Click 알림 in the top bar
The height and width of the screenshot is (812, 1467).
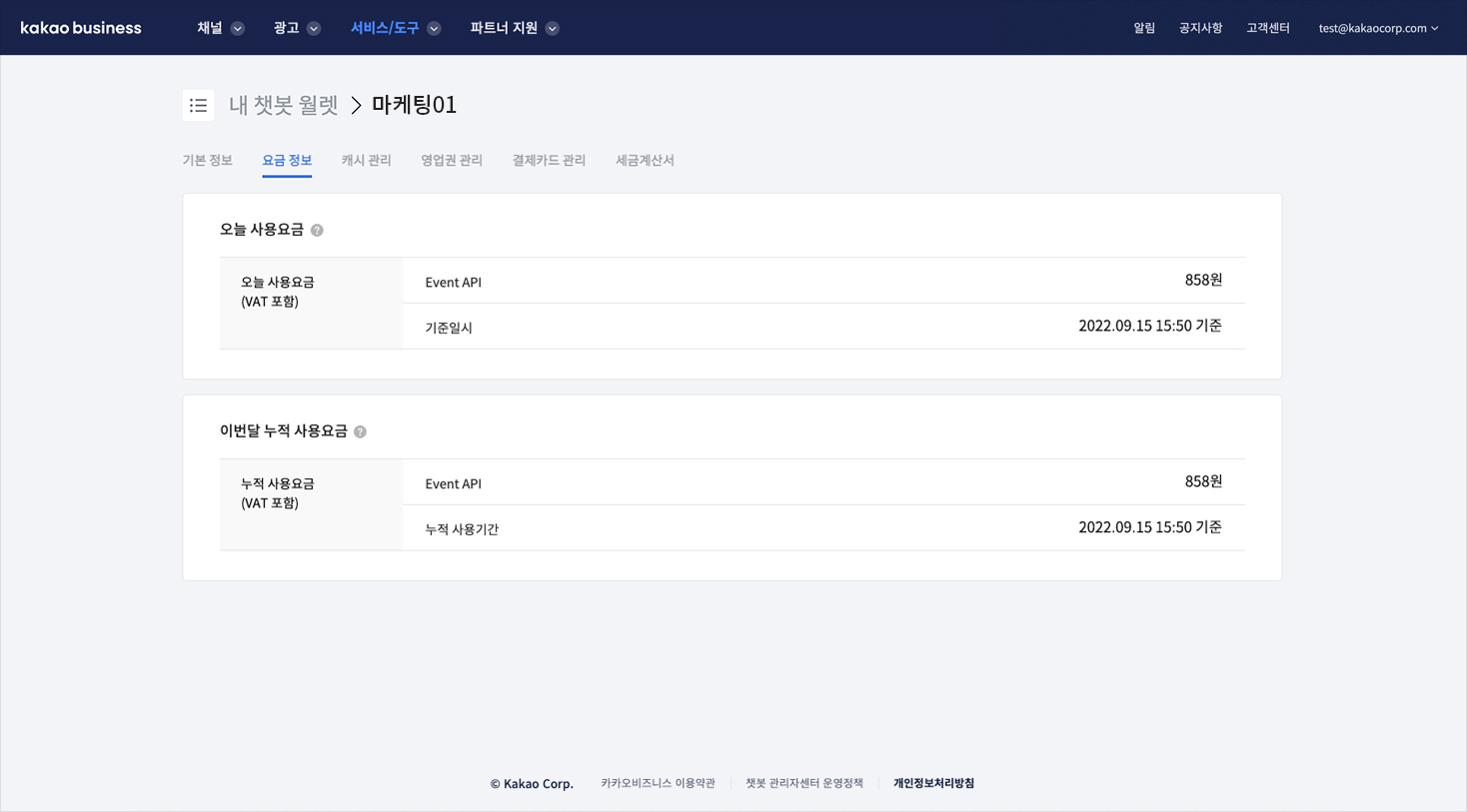pos(1143,28)
